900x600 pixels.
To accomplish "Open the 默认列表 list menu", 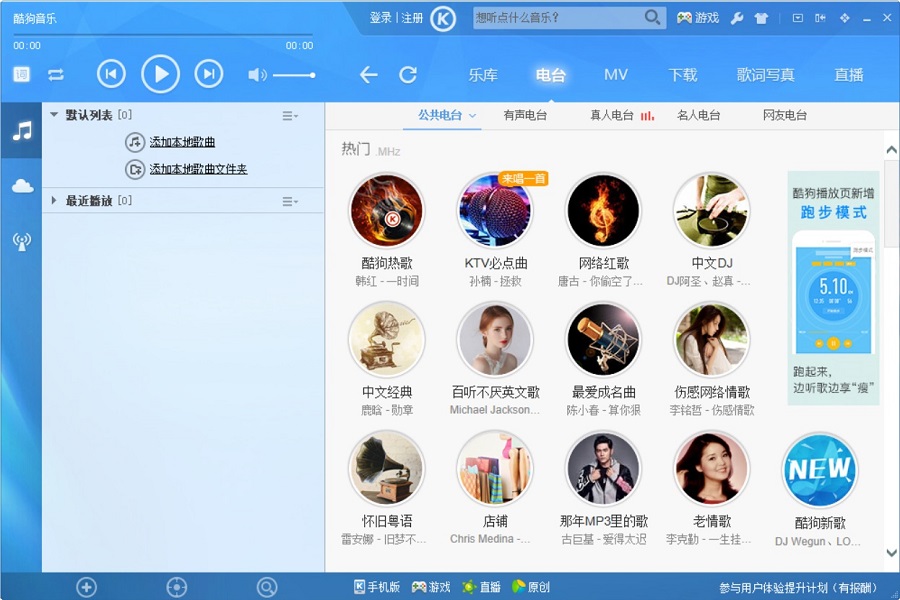I will (290, 116).
